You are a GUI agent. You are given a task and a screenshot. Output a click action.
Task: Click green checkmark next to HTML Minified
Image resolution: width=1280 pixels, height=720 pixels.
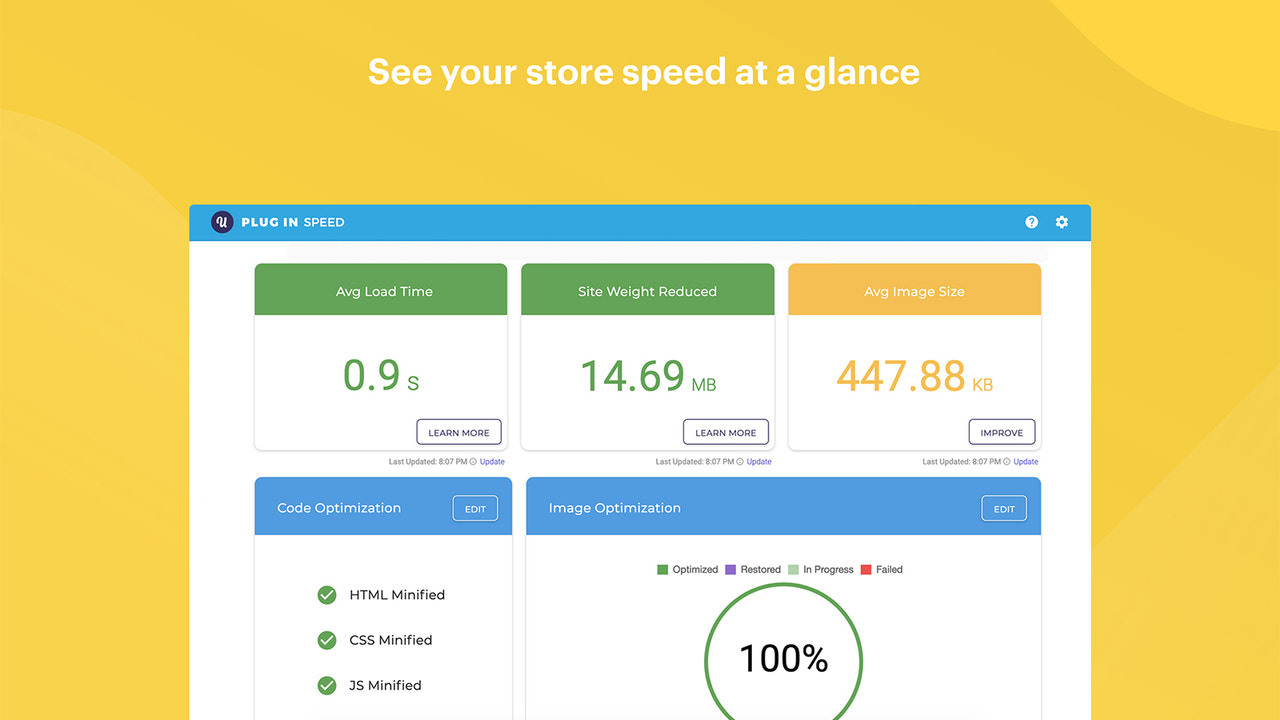[x=326, y=595]
